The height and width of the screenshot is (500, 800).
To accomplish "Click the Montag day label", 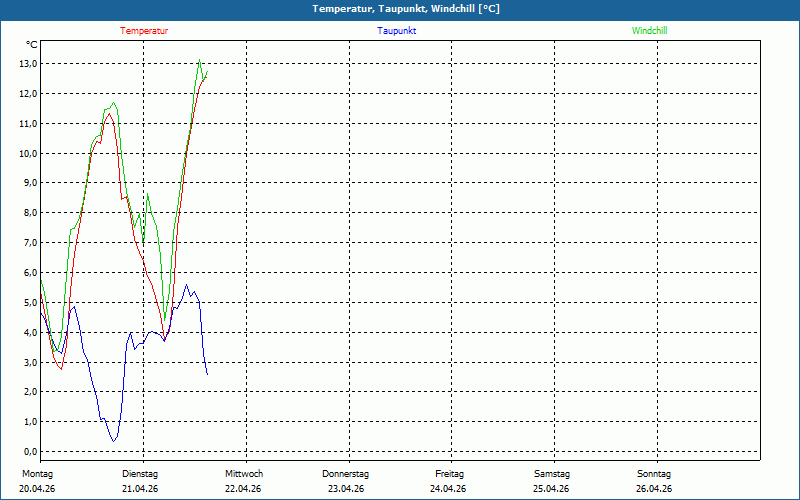I will tap(37, 474).
